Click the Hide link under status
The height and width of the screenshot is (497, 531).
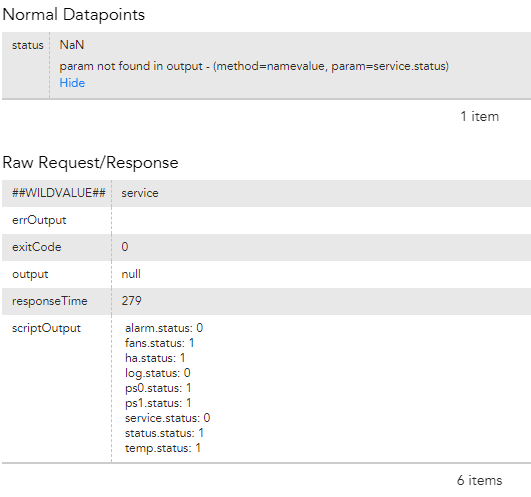coord(72,83)
